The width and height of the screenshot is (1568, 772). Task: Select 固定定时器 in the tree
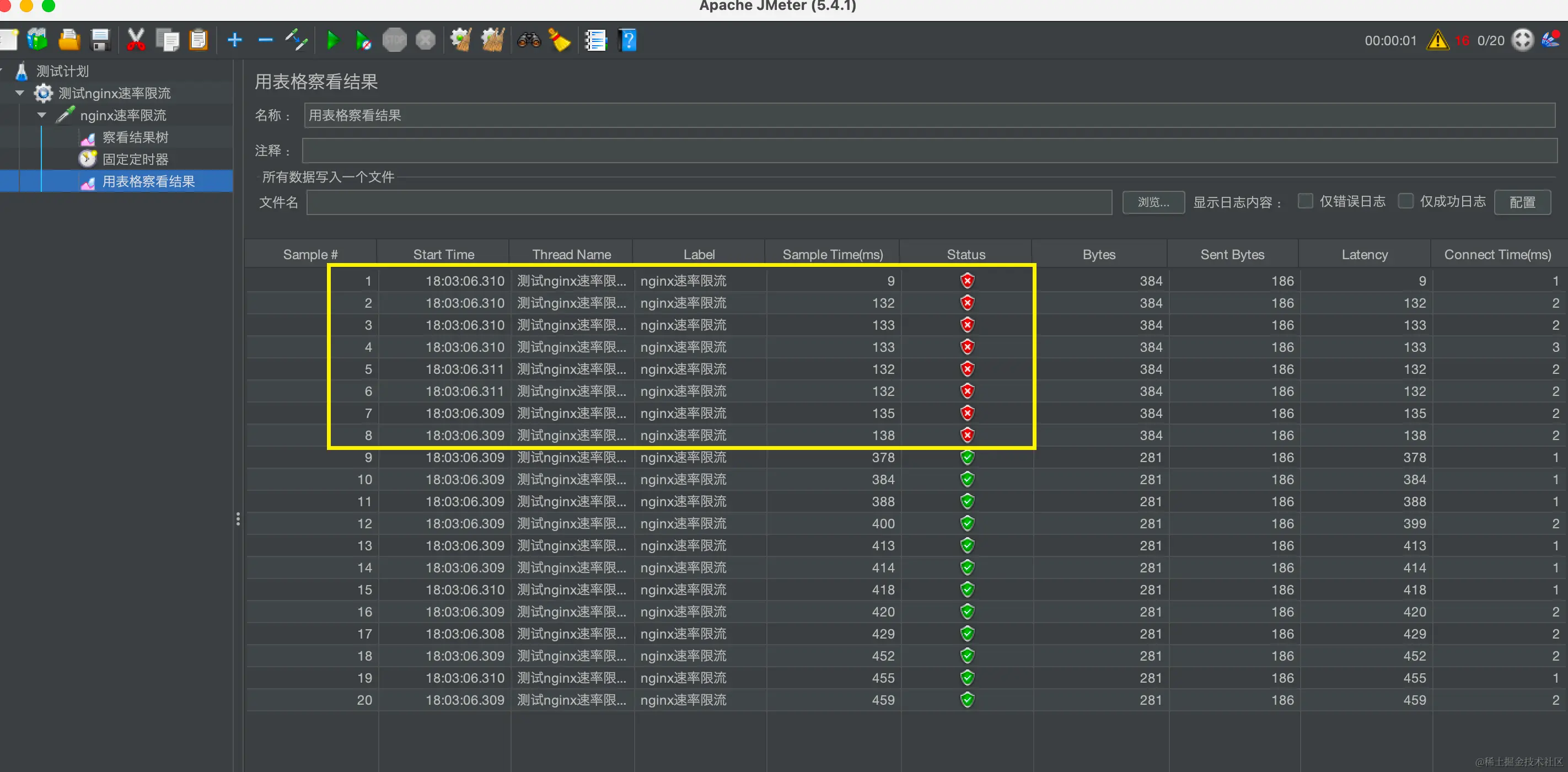tap(135, 159)
